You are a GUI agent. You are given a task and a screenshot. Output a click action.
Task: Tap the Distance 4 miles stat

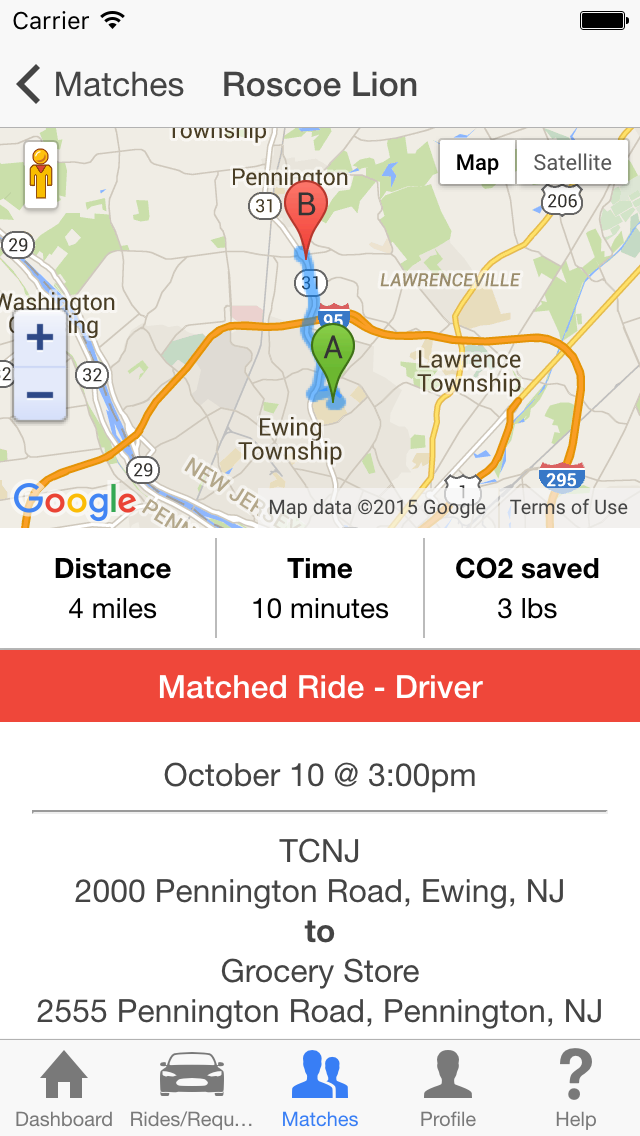pos(112,588)
